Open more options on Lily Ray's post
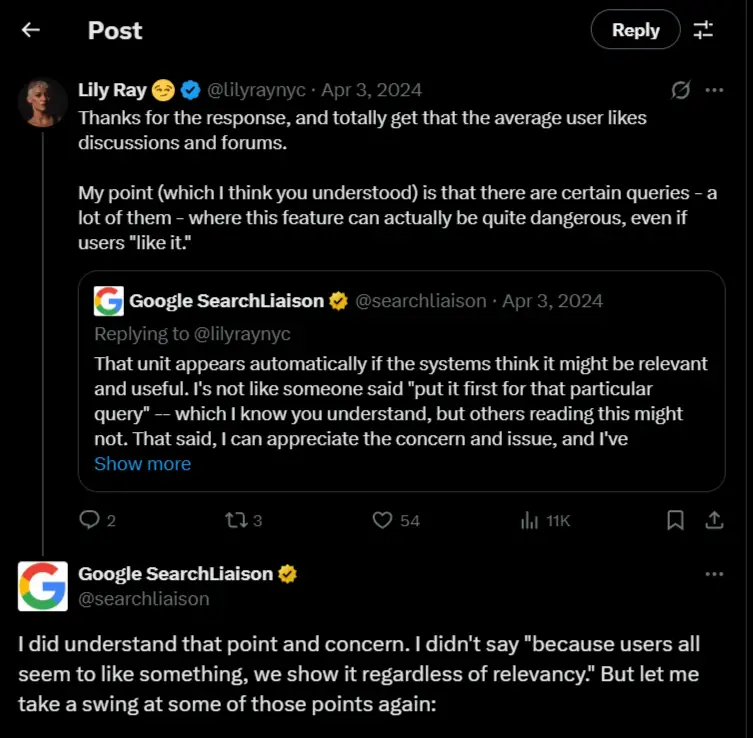The width and height of the screenshot is (753, 738). 714,90
